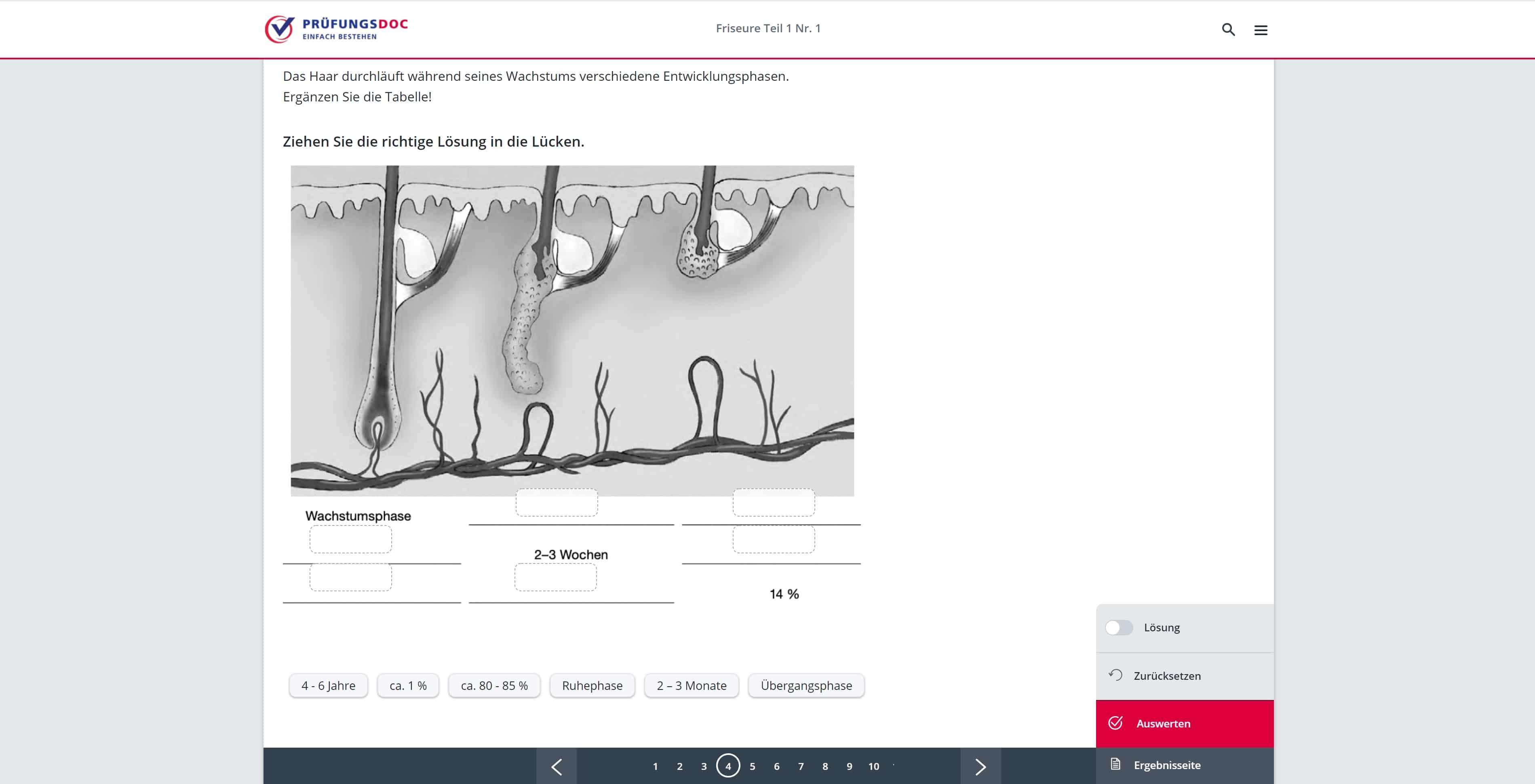
Task: Click the Zurücksetzen reset icon
Action: click(1115, 675)
